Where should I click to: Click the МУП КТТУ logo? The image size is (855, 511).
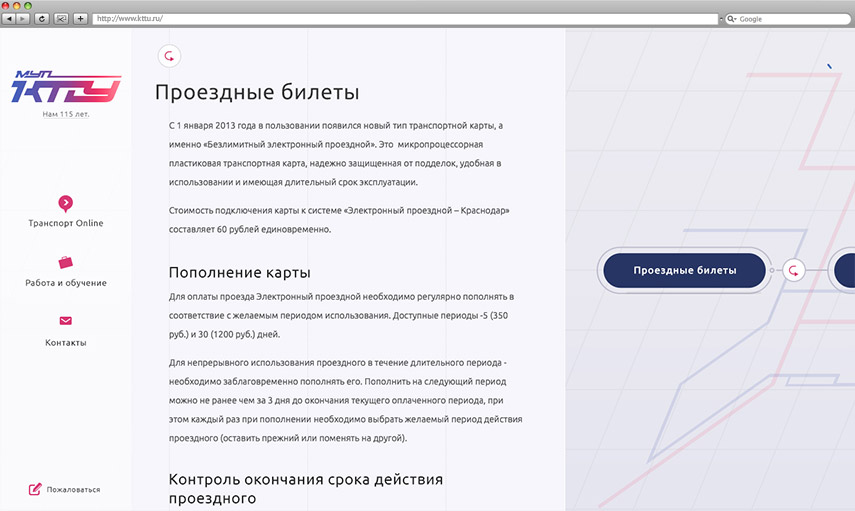pos(66,86)
